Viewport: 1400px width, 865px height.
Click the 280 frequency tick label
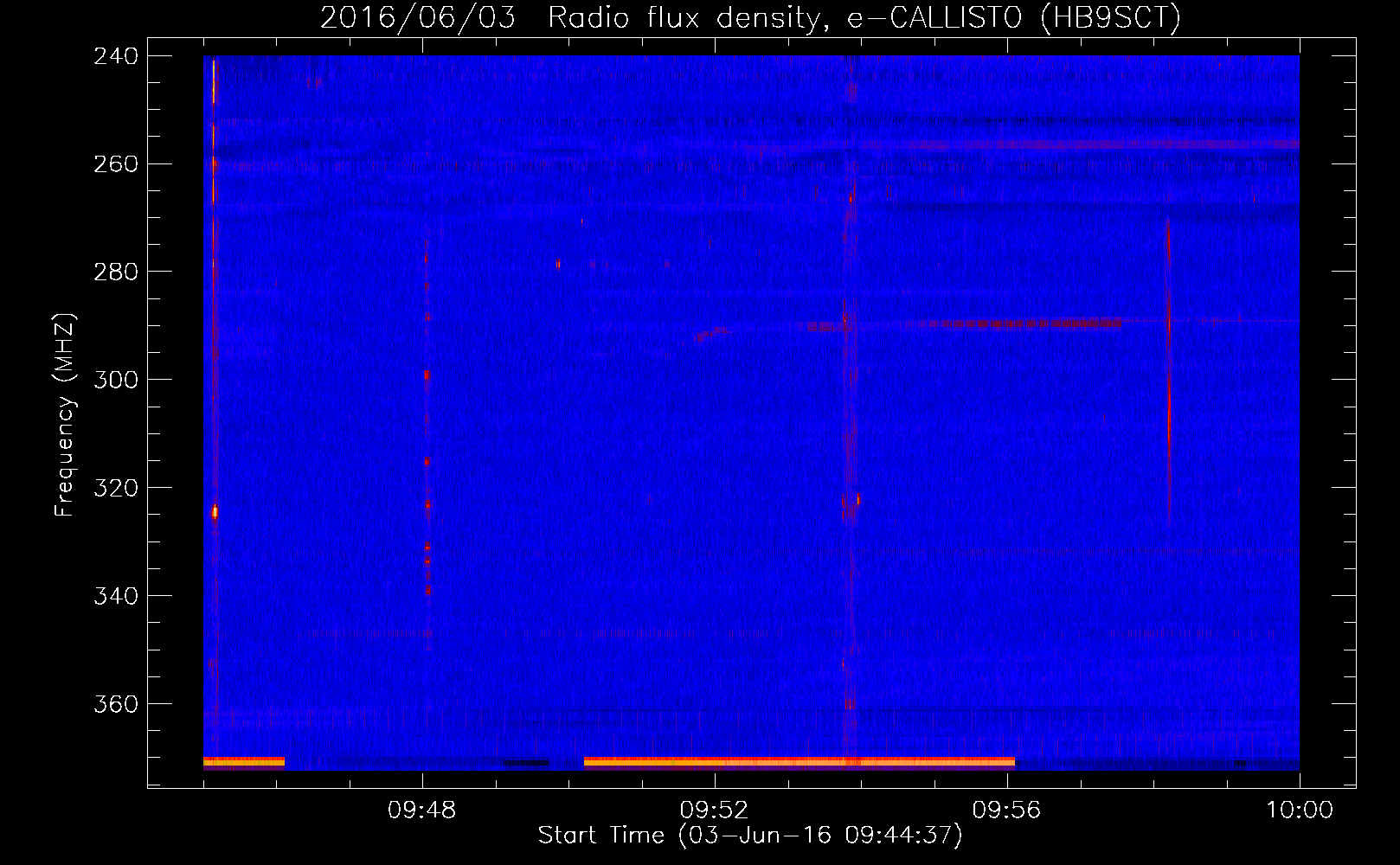click(x=116, y=272)
